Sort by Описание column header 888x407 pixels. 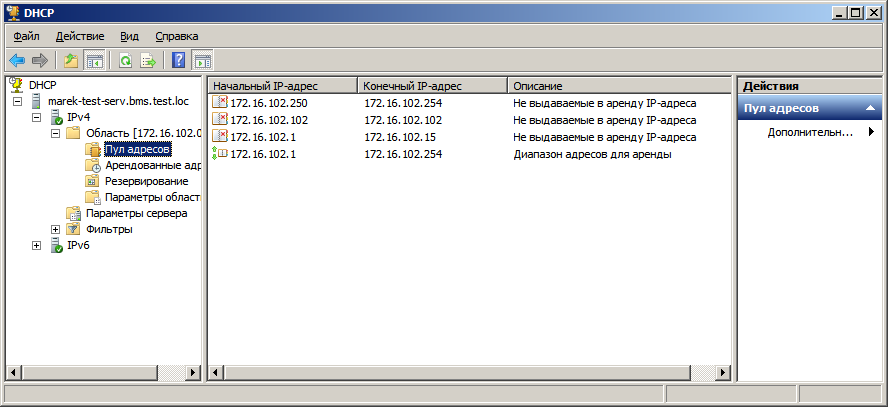(x=620, y=86)
